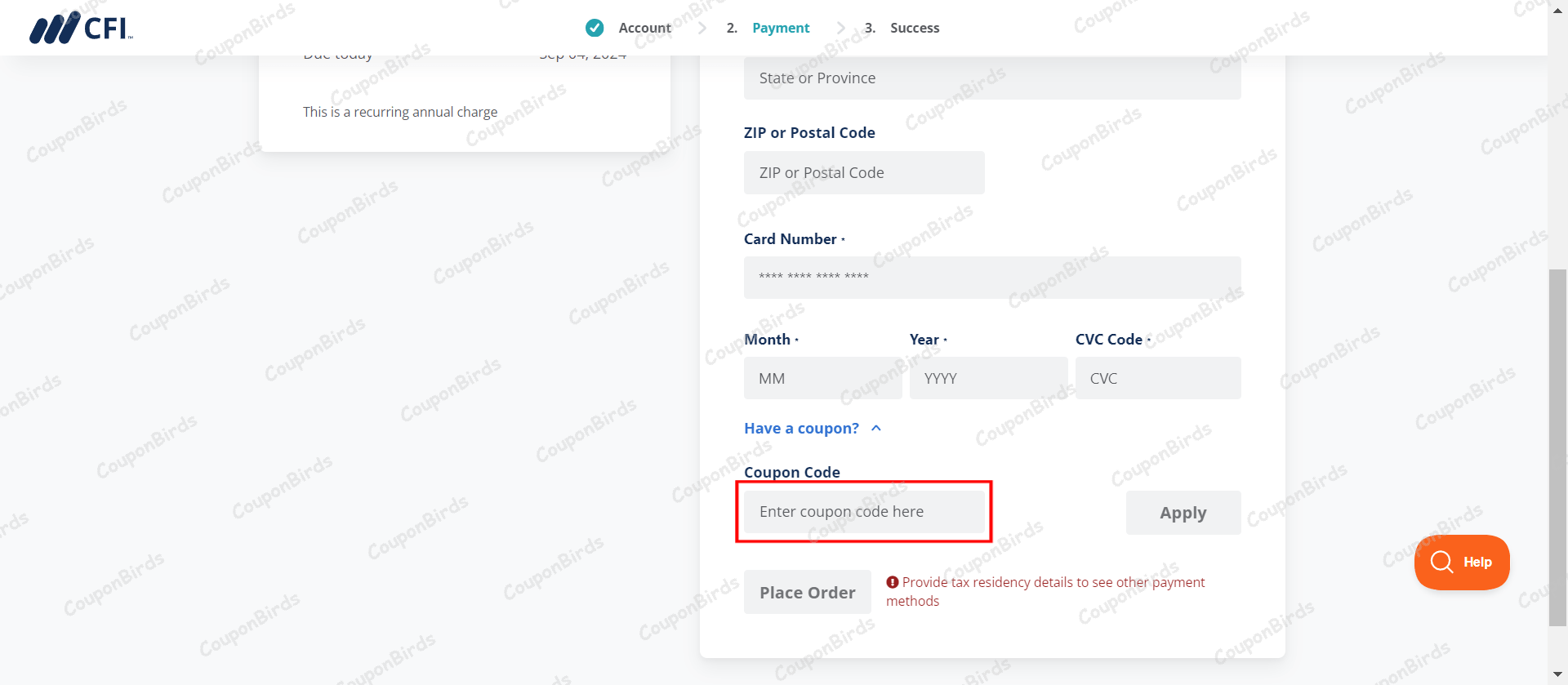
Task: Click the breadcrumb arrow after Payment
Action: tap(841, 28)
